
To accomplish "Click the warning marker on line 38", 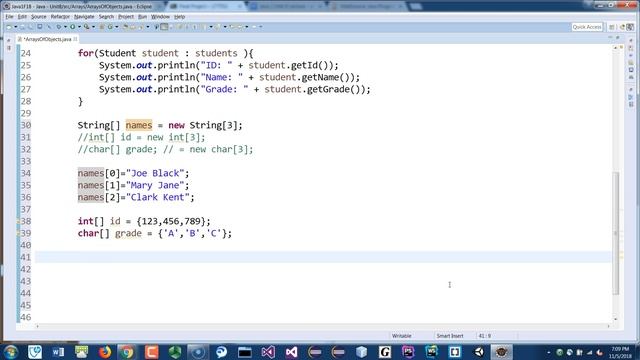I will coord(18,221).
